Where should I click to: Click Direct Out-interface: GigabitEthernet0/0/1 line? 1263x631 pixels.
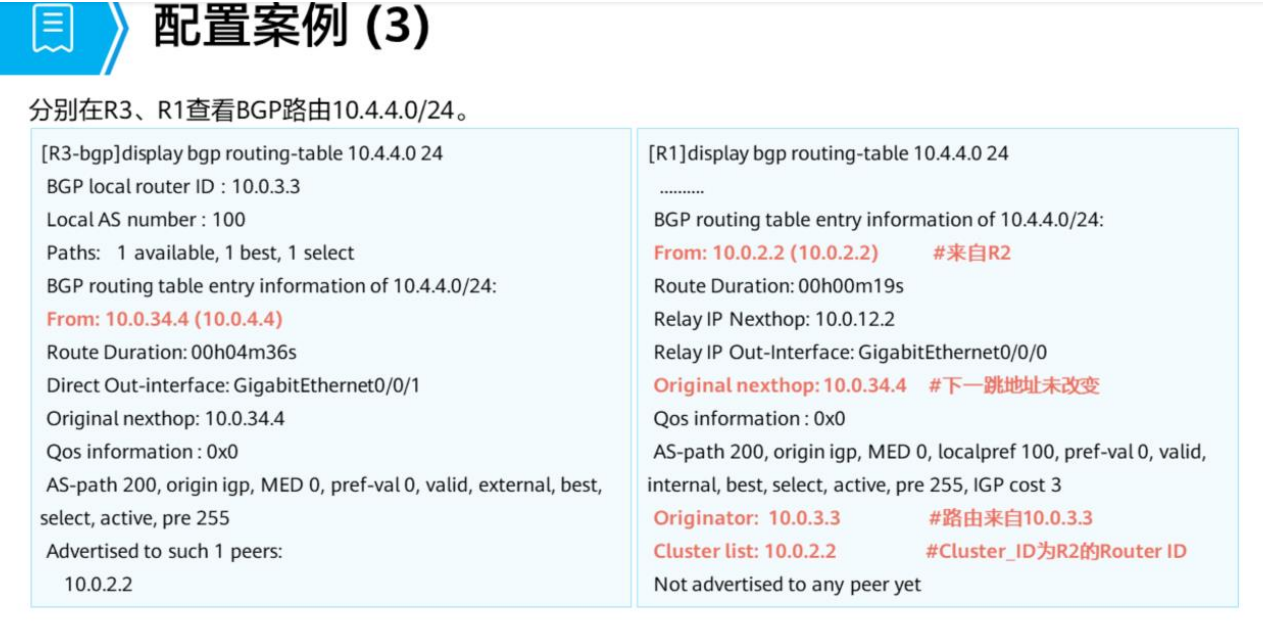(233, 385)
